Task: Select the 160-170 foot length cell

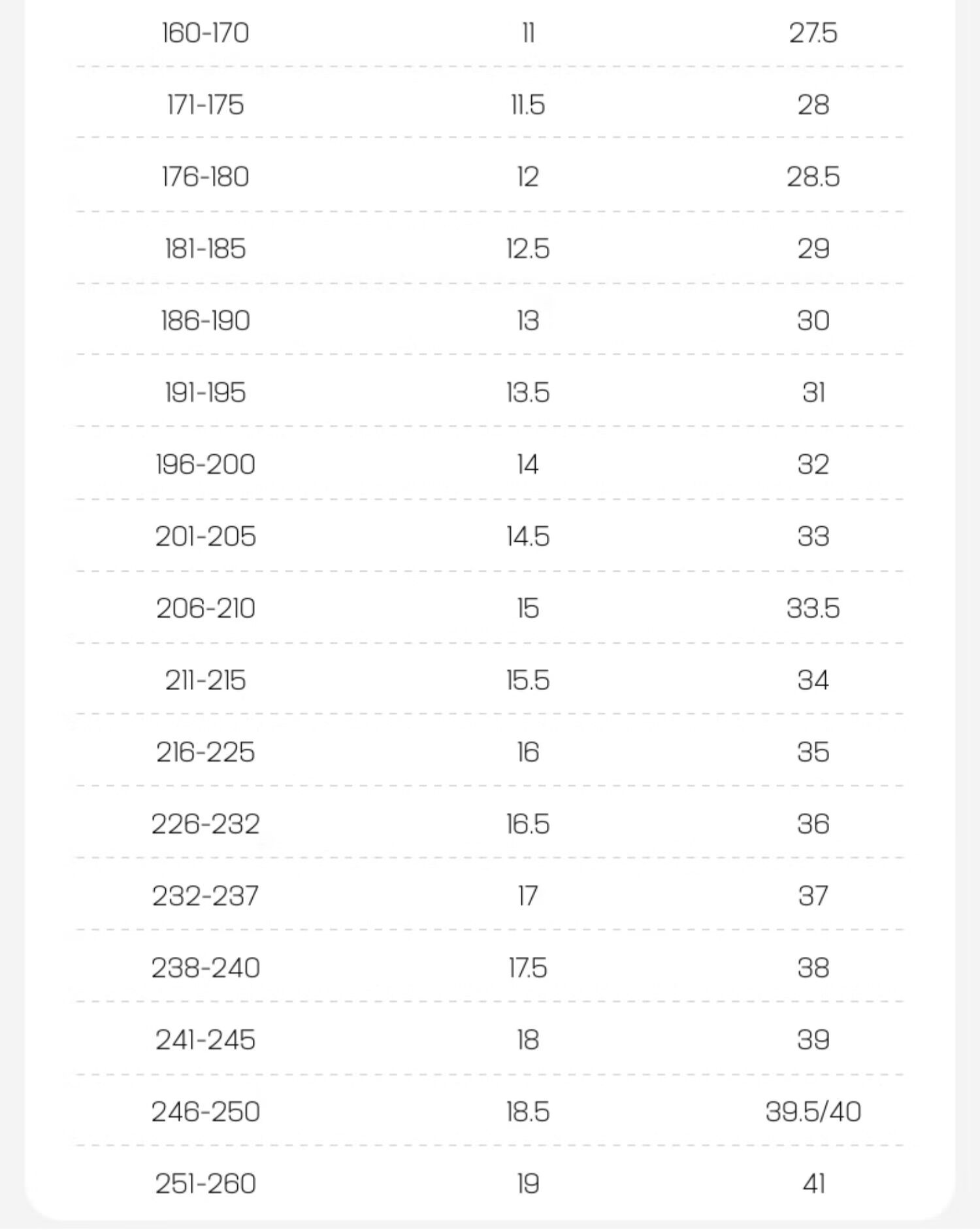Action: tap(205, 33)
